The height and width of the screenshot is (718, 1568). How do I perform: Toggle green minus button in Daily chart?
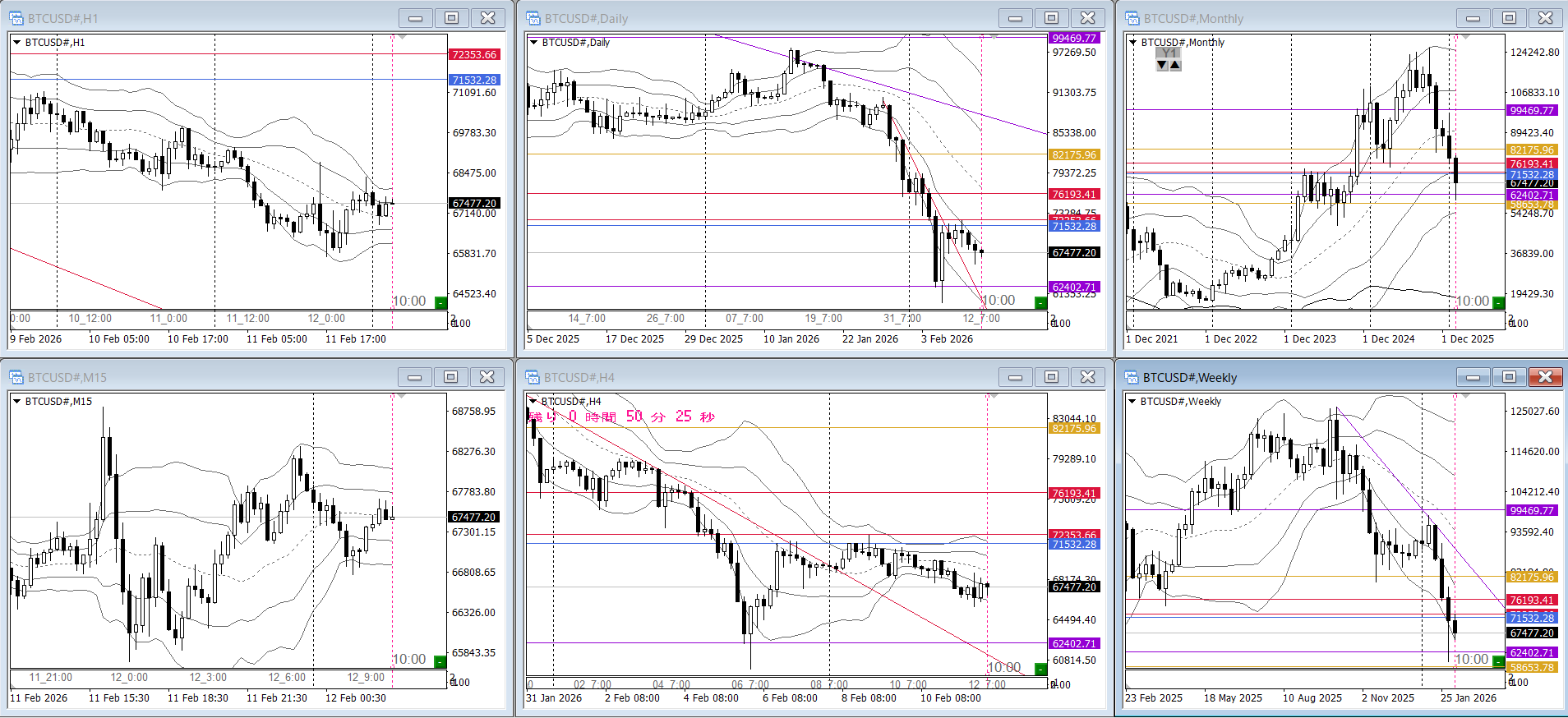tap(1040, 302)
